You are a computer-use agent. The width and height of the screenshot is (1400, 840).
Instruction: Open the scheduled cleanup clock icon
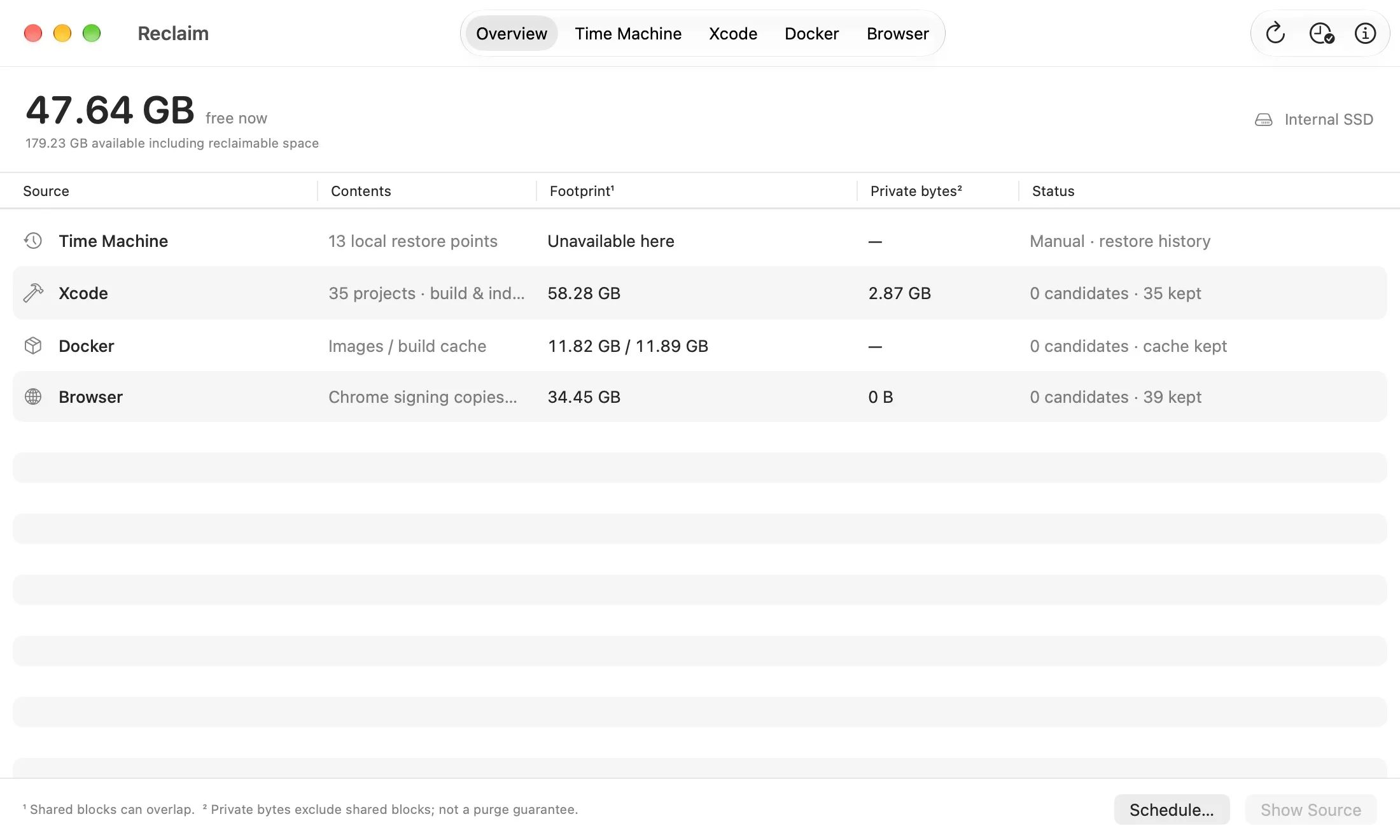(x=1321, y=33)
